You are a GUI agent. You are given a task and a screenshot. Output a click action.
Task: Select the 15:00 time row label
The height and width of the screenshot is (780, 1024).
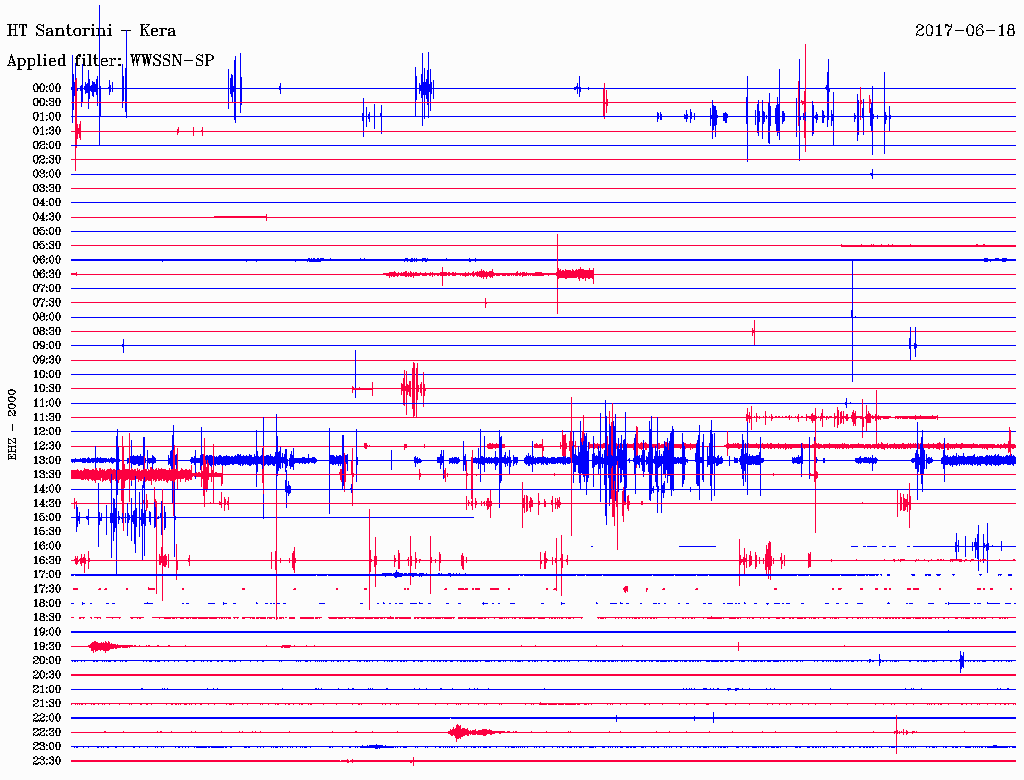point(47,517)
